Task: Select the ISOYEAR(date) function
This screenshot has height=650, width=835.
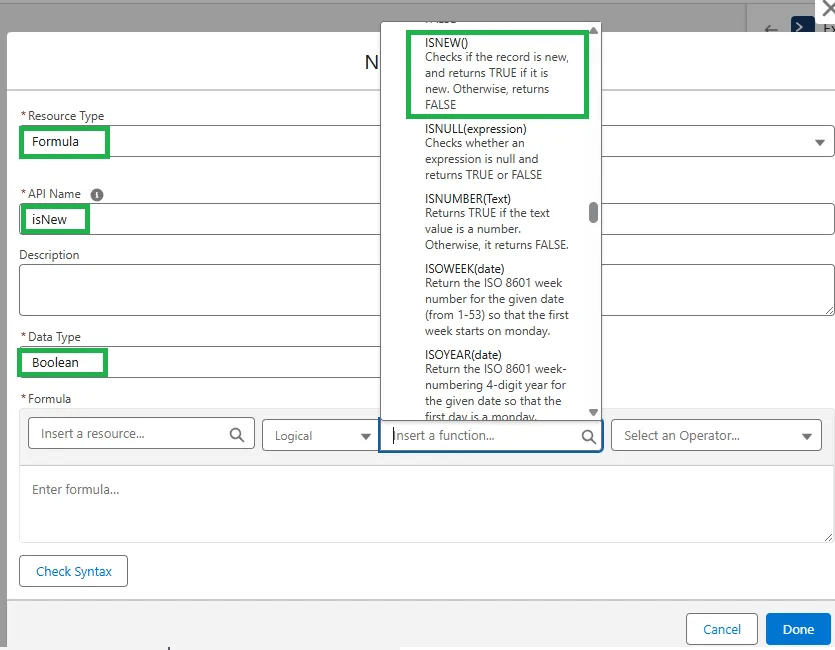Action: pyautogui.click(x=495, y=383)
